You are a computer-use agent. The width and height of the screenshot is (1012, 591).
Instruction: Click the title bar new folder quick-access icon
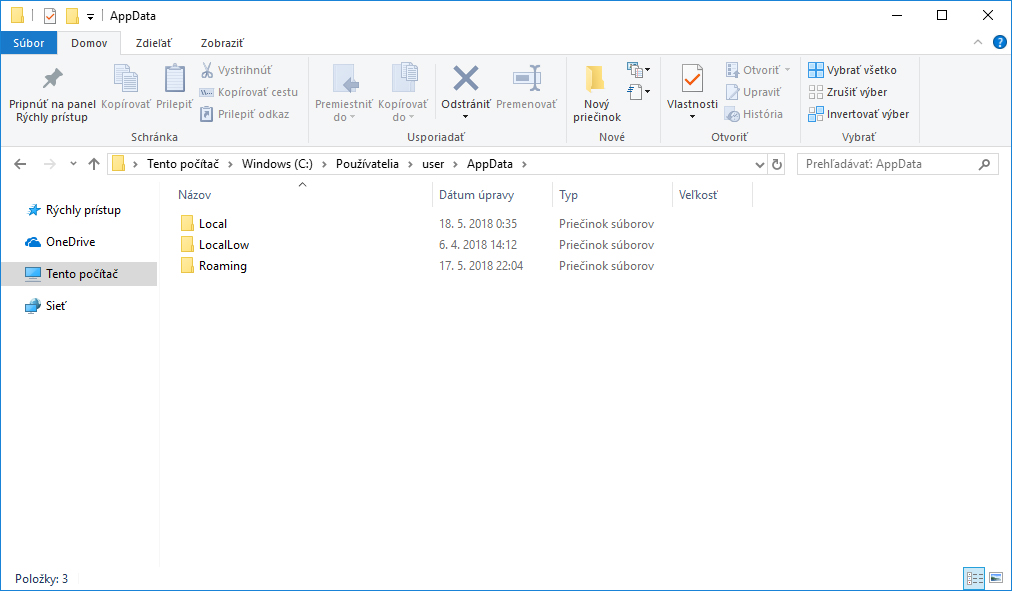pos(72,15)
